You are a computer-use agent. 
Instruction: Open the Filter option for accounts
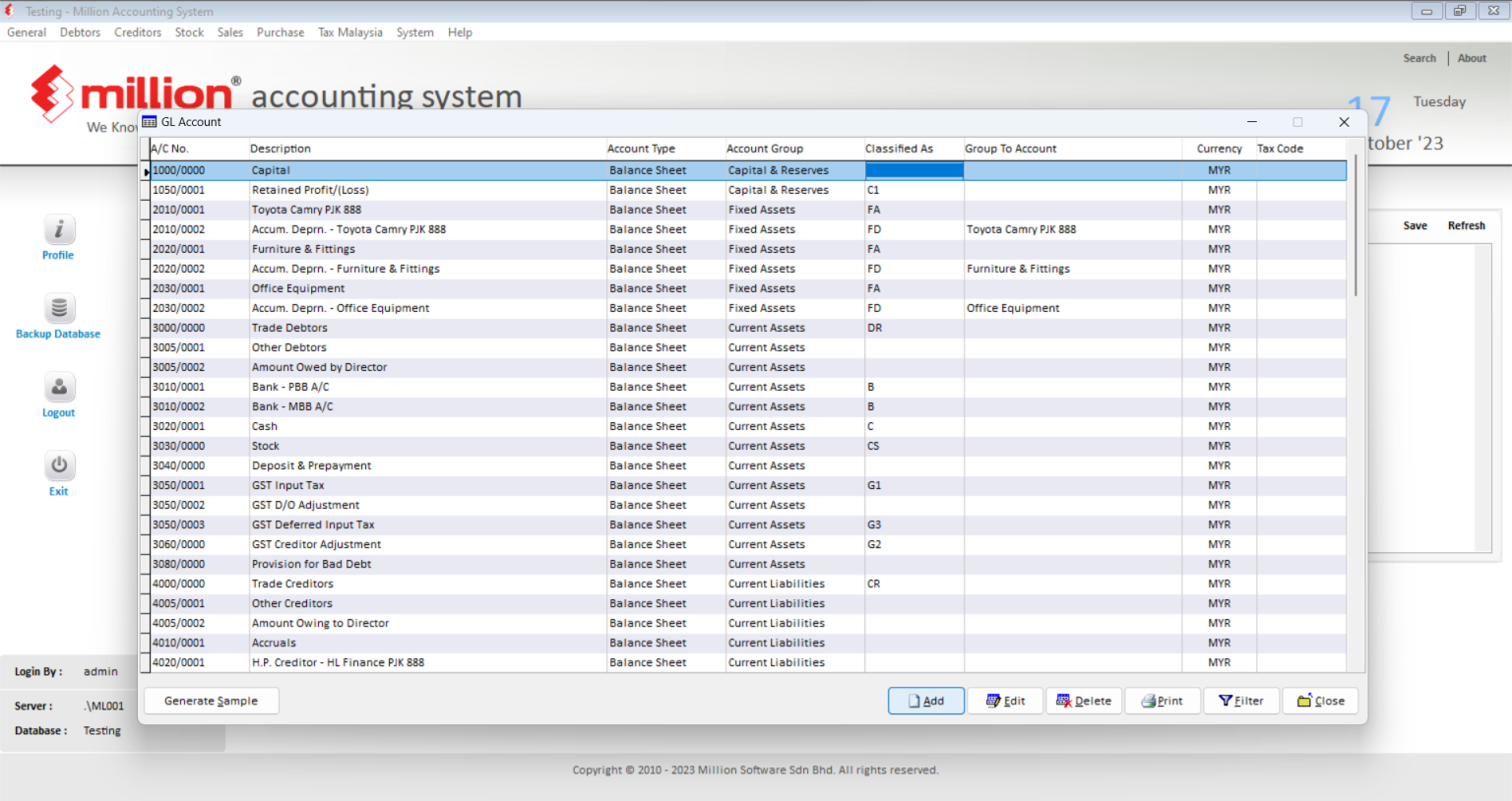click(x=1241, y=701)
